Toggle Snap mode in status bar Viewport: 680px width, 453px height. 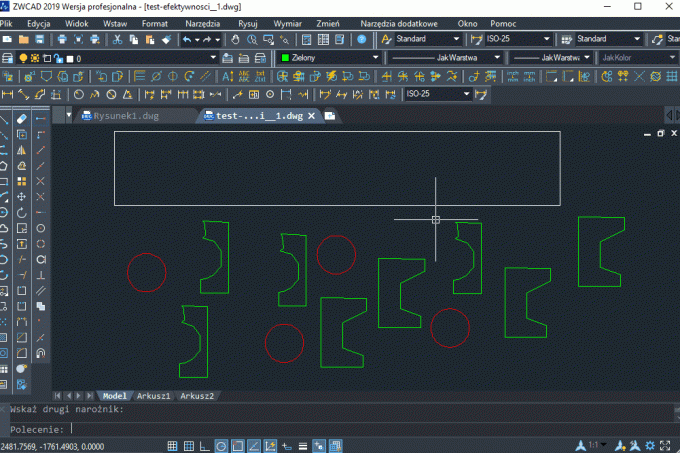tap(172, 446)
